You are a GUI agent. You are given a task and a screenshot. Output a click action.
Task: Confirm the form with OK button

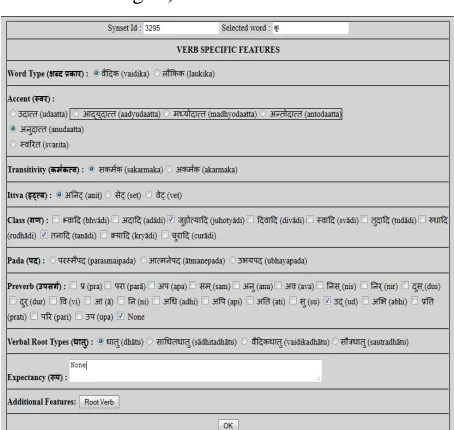pyautogui.click(x=228, y=425)
